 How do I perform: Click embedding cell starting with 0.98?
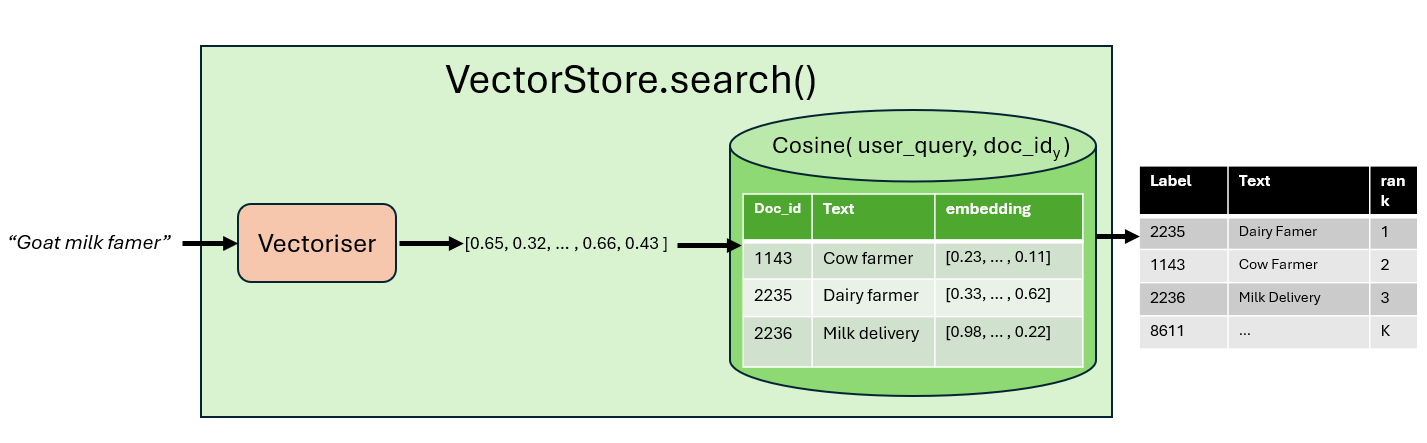(997, 332)
